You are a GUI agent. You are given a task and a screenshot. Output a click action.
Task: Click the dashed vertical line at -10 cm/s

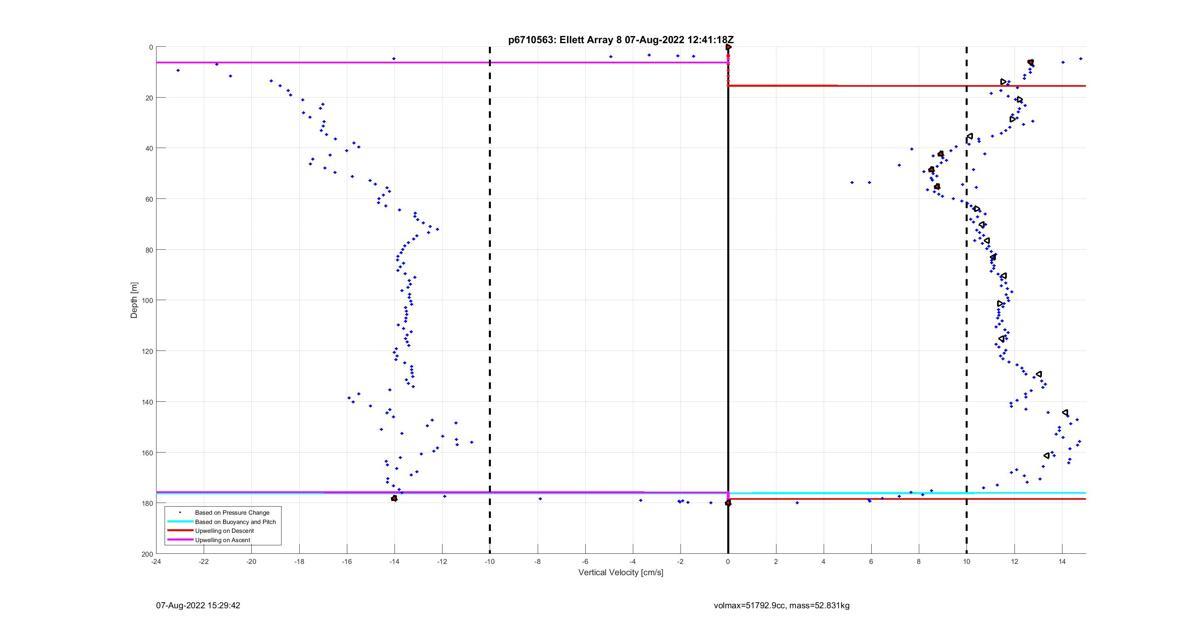click(x=490, y=300)
